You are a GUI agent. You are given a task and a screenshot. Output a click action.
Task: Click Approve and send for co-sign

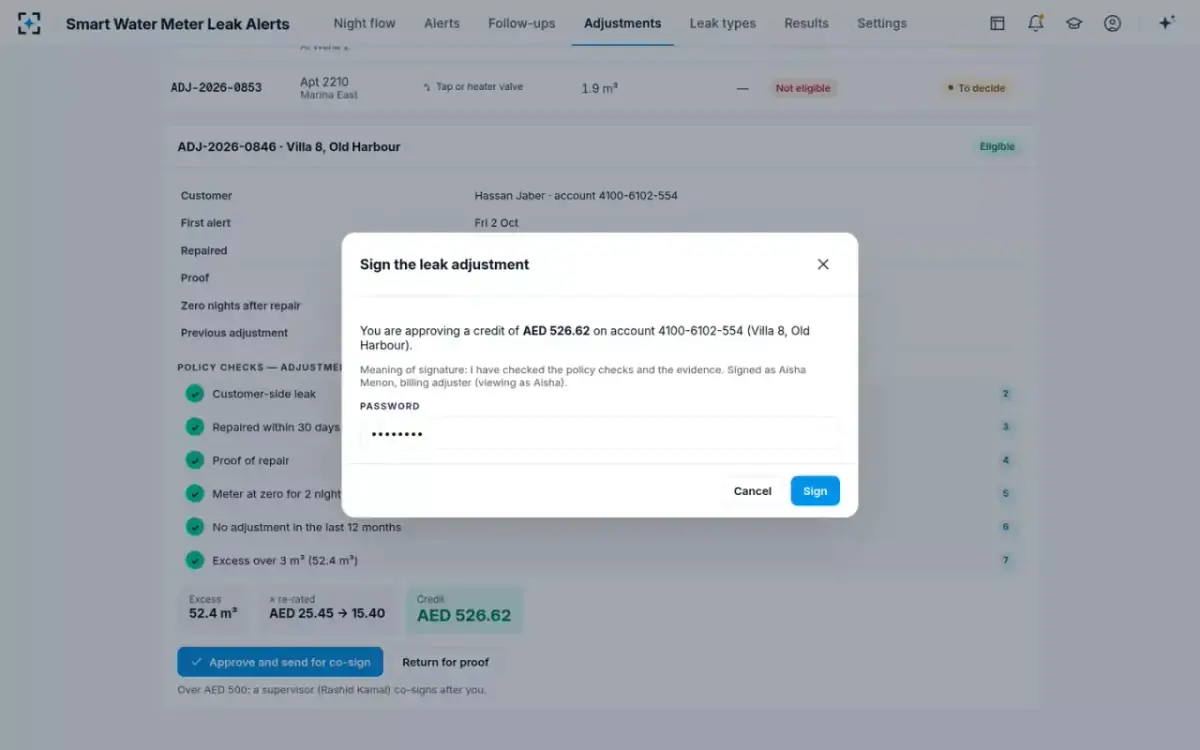click(x=280, y=662)
